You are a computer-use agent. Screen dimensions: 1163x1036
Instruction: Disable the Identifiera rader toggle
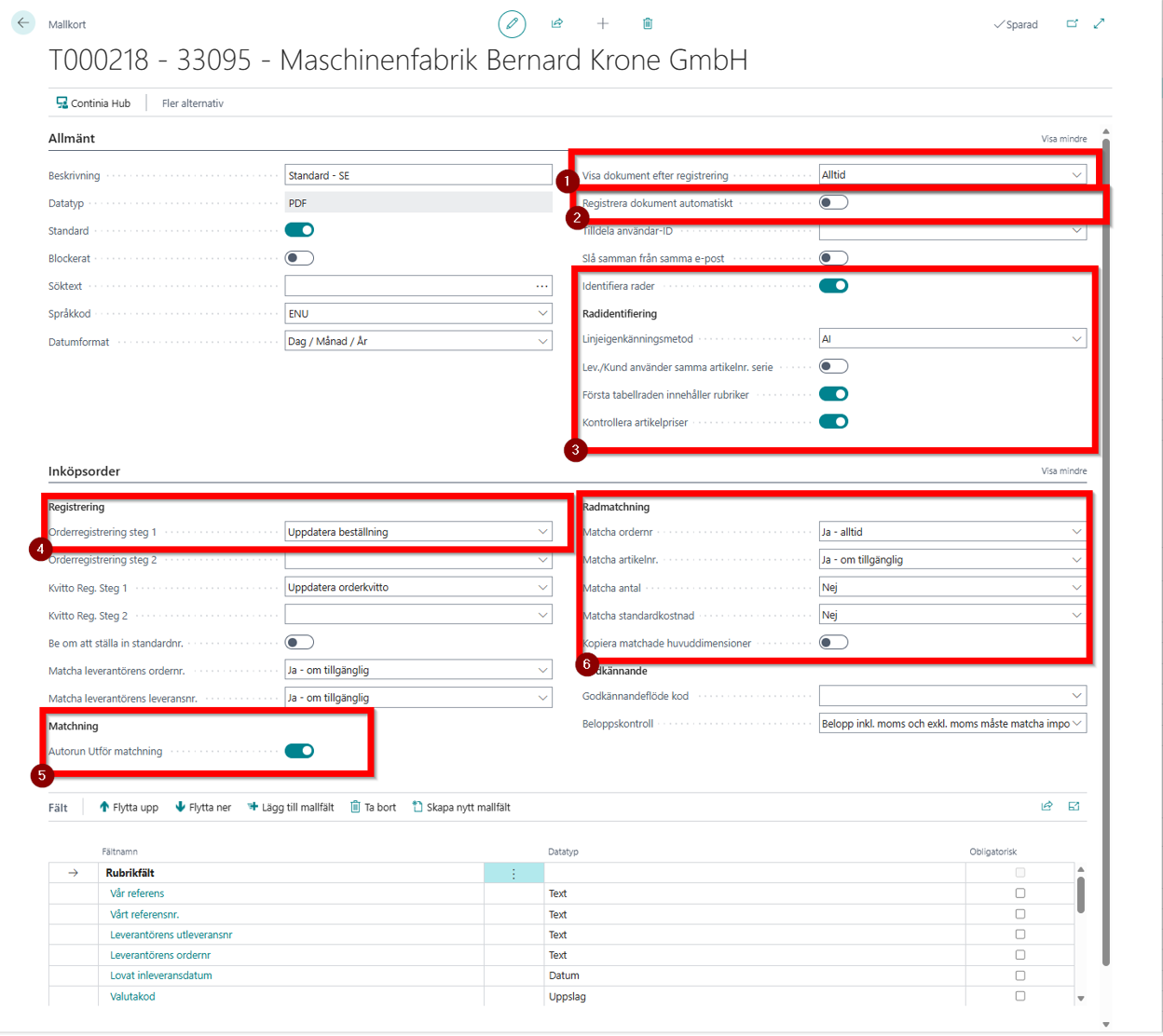[x=833, y=286]
